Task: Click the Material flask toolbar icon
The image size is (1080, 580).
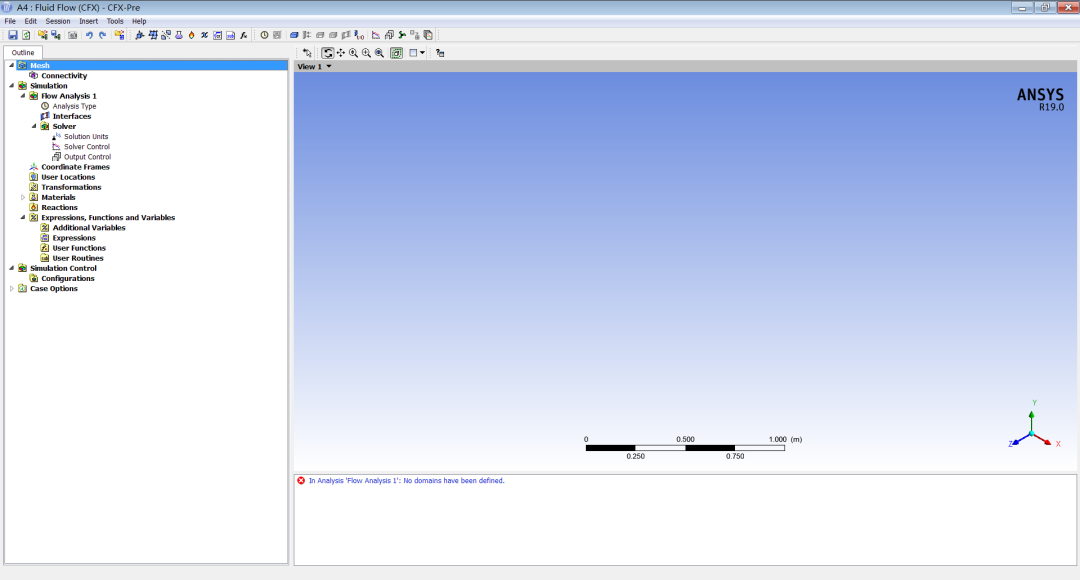Action: (x=179, y=35)
